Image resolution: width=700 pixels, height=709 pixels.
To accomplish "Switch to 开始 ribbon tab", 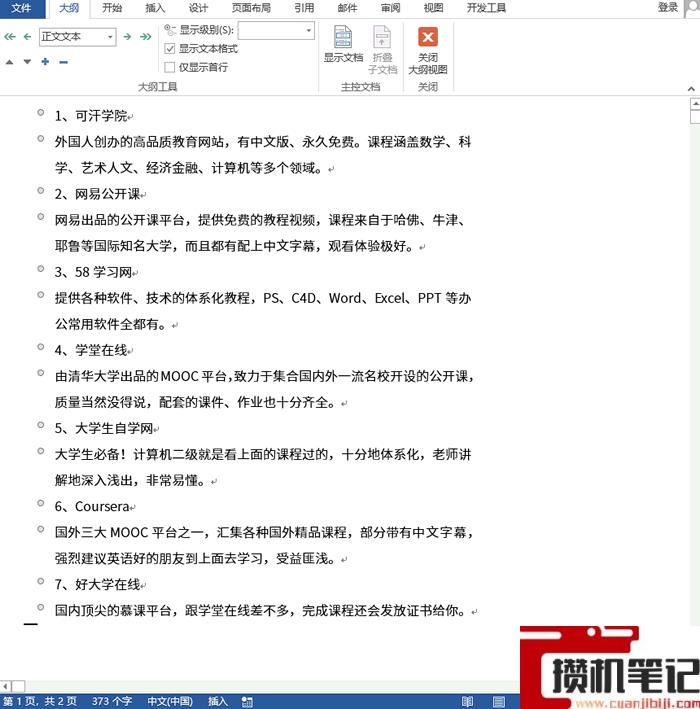I will (112, 8).
